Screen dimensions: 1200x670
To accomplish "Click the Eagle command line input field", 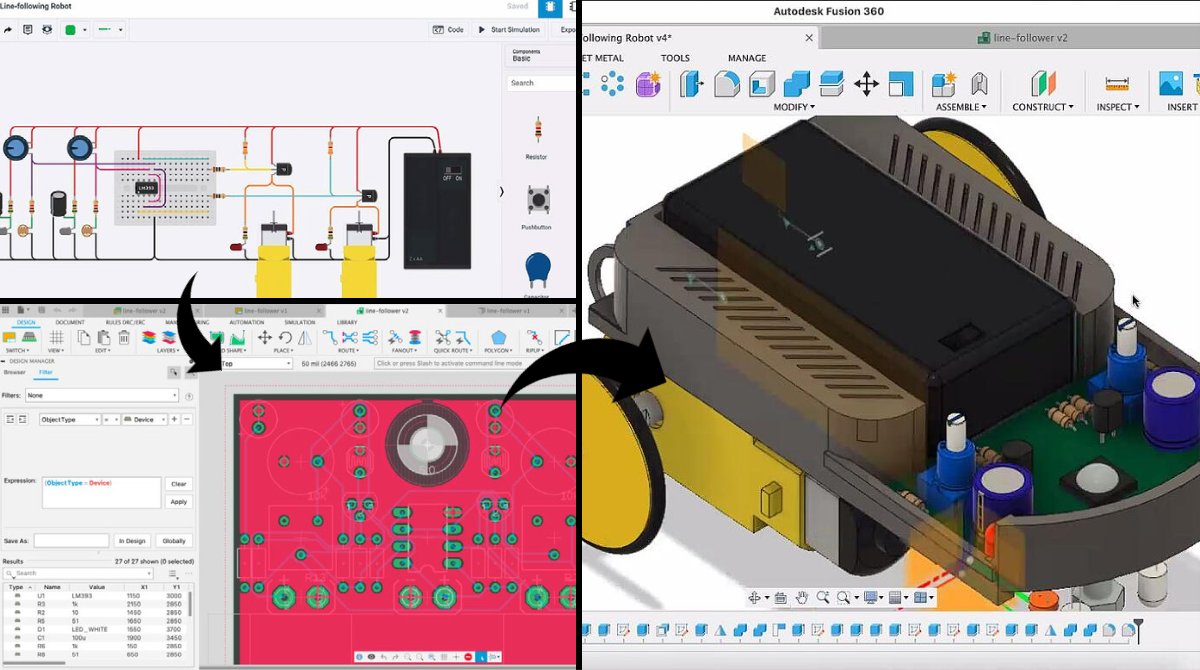I will click(449, 362).
